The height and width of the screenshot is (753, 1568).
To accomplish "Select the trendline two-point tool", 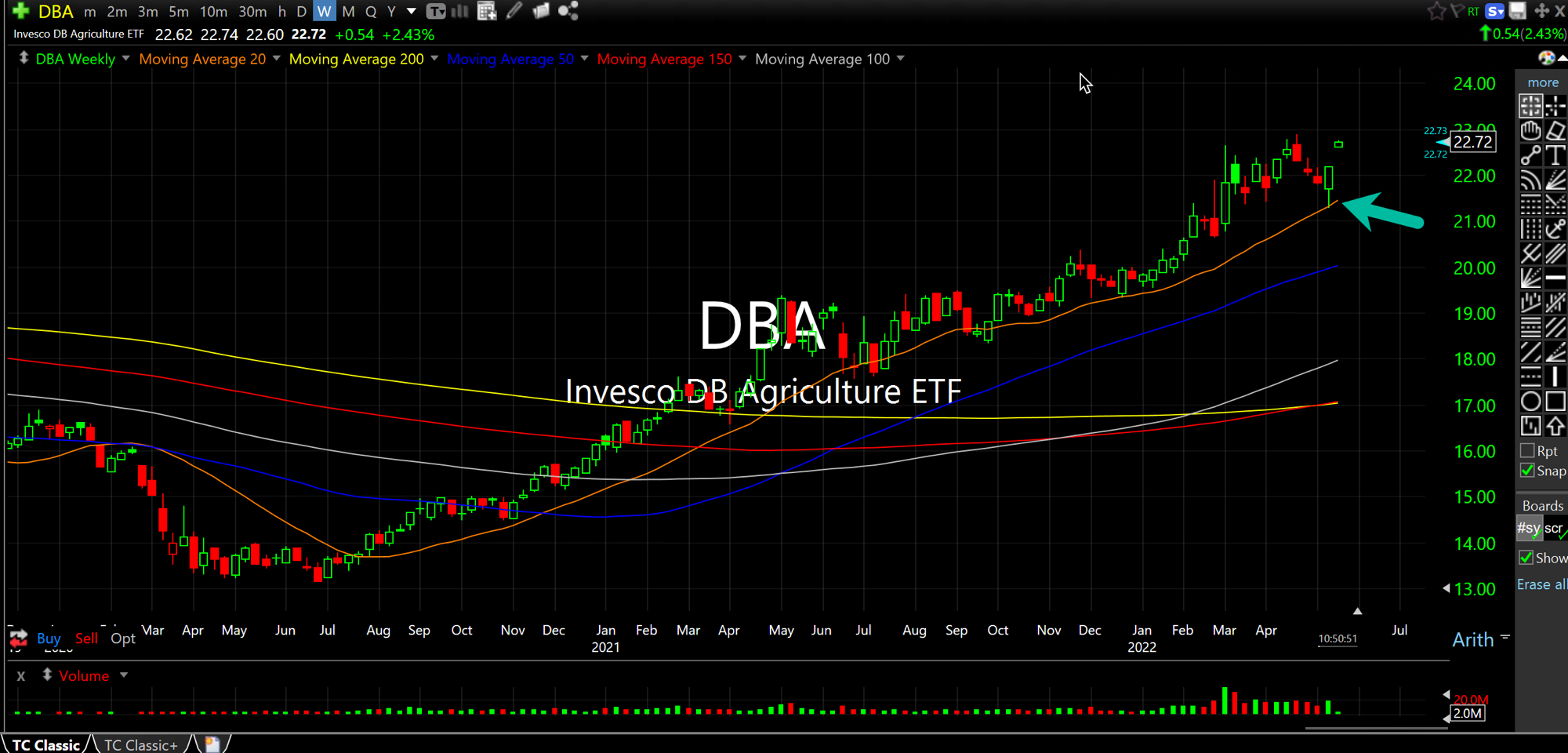I will 1530,155.
